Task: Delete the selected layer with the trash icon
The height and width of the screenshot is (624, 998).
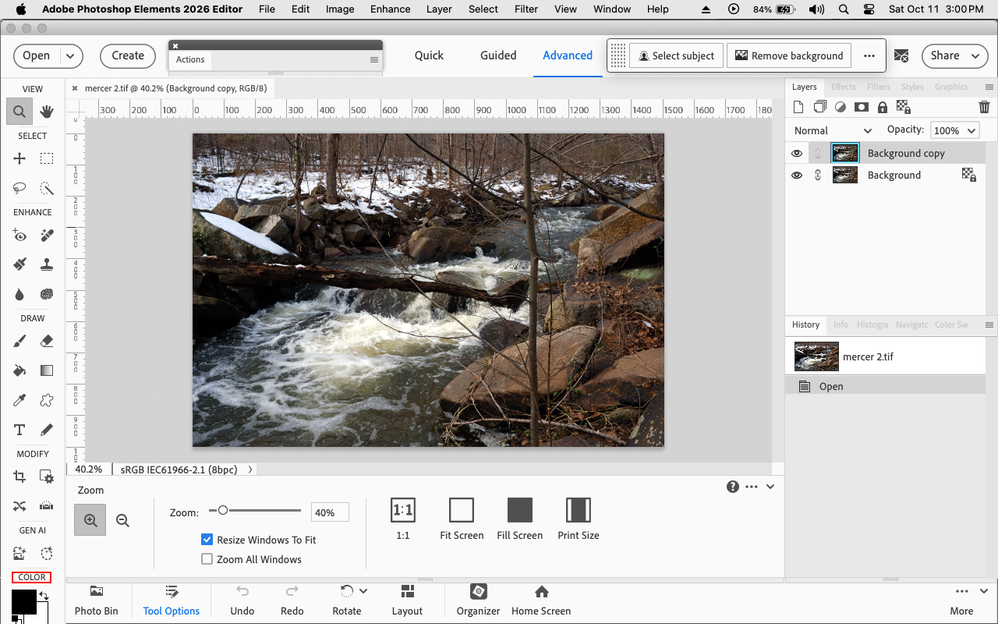Action: [984, 107]
